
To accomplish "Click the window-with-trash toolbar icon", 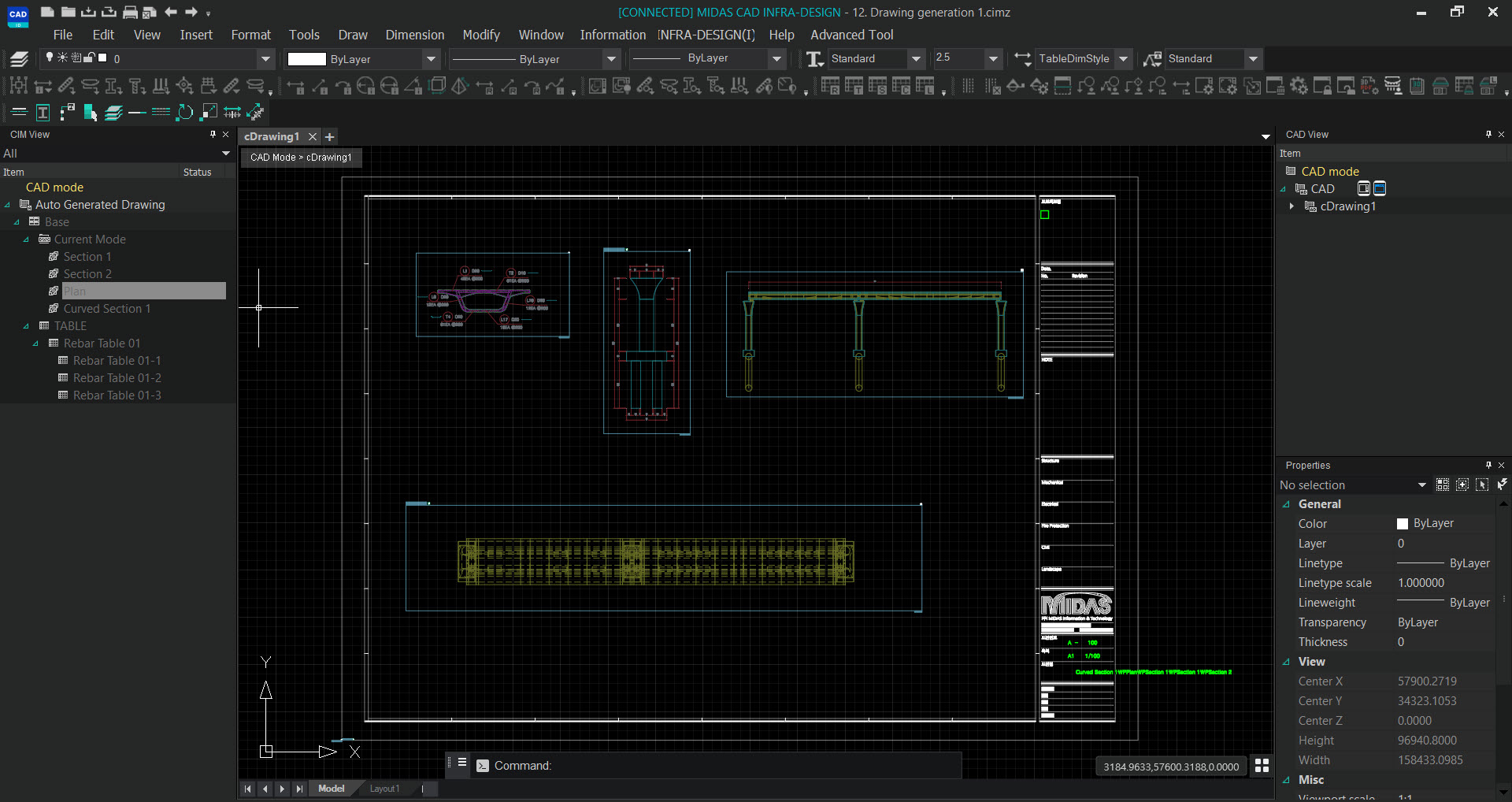I will 1275,86.
